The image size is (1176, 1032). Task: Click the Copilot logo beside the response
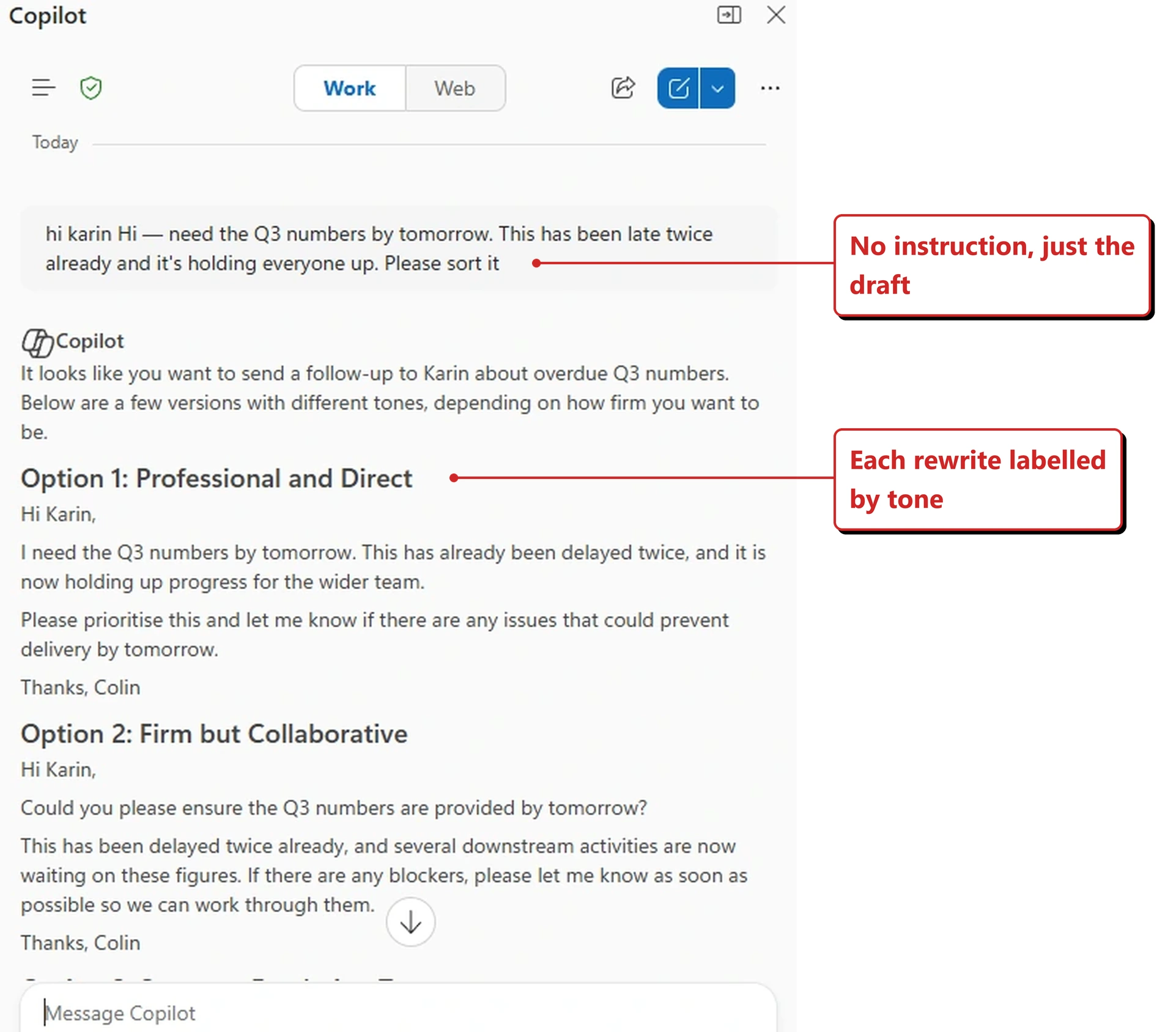(x=37, y=342)
